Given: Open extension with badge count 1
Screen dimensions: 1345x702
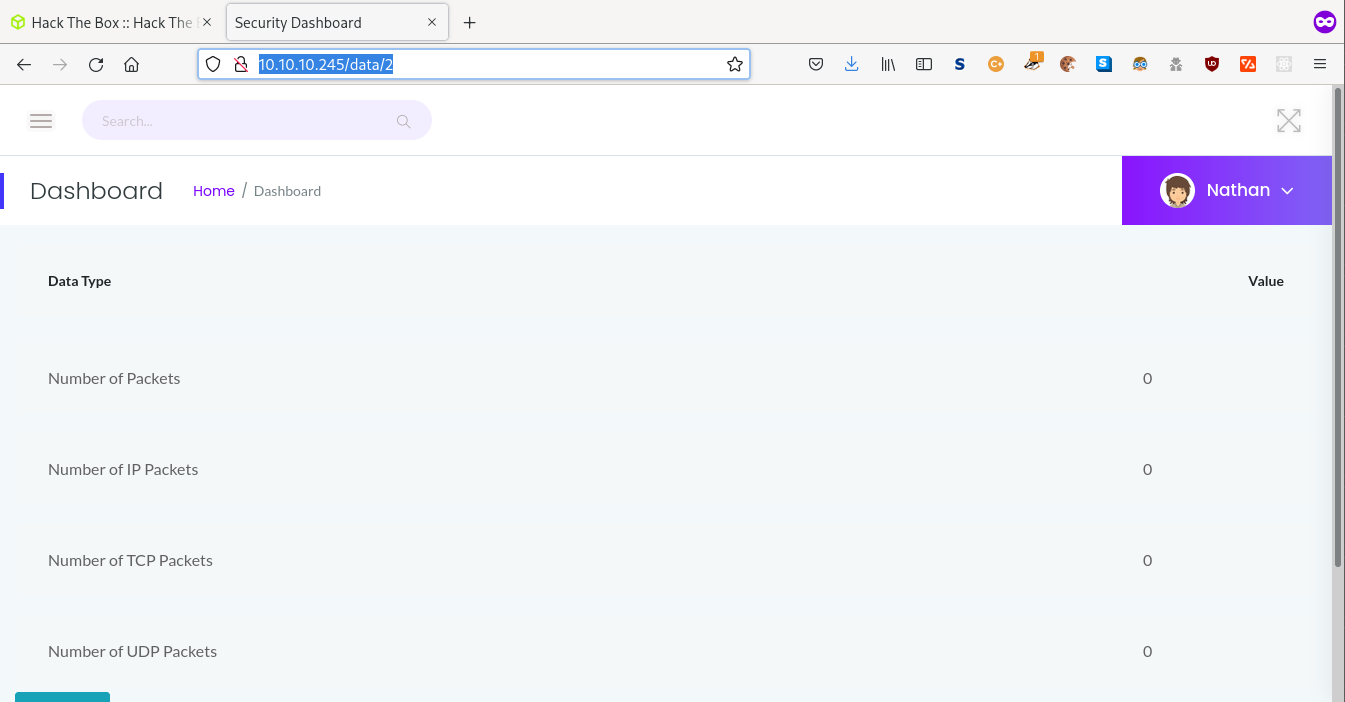Looking at the screenshot, I should pyautogui.click(x=1033, y=62).
